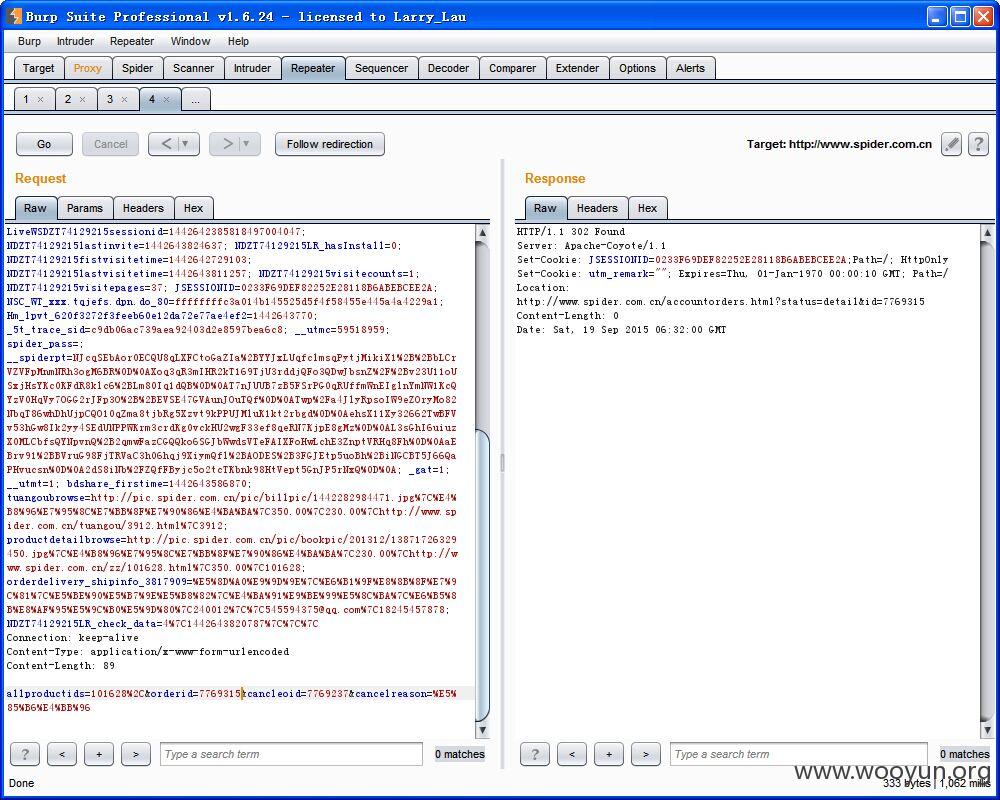The height and width of the screenshot is (800, 1000).
Task: Open the Window menu
Action: (x=190, y=41)
